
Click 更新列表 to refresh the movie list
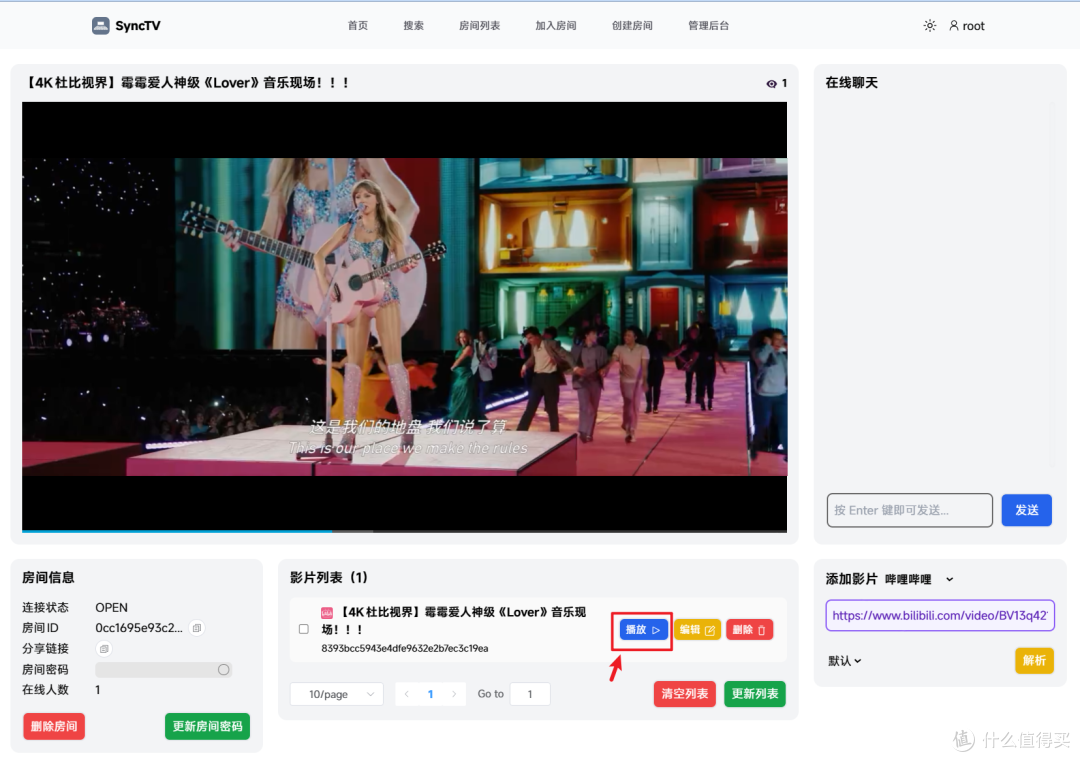tap(754, 693)
